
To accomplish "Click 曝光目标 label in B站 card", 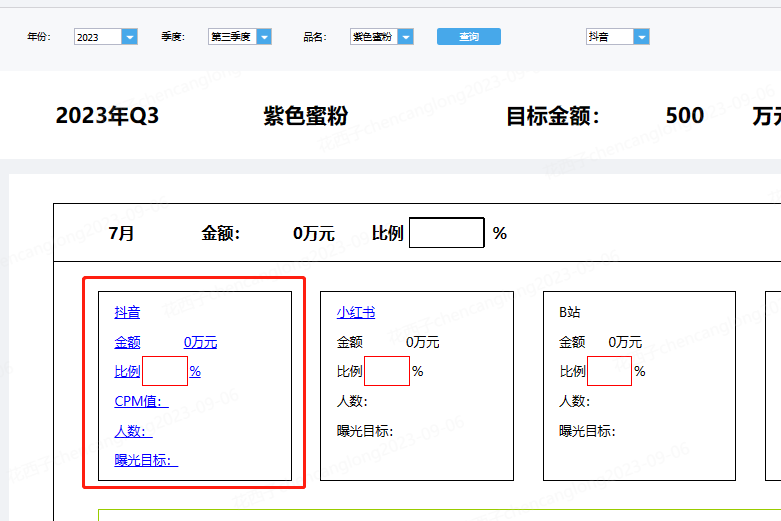I will point(587,431).
